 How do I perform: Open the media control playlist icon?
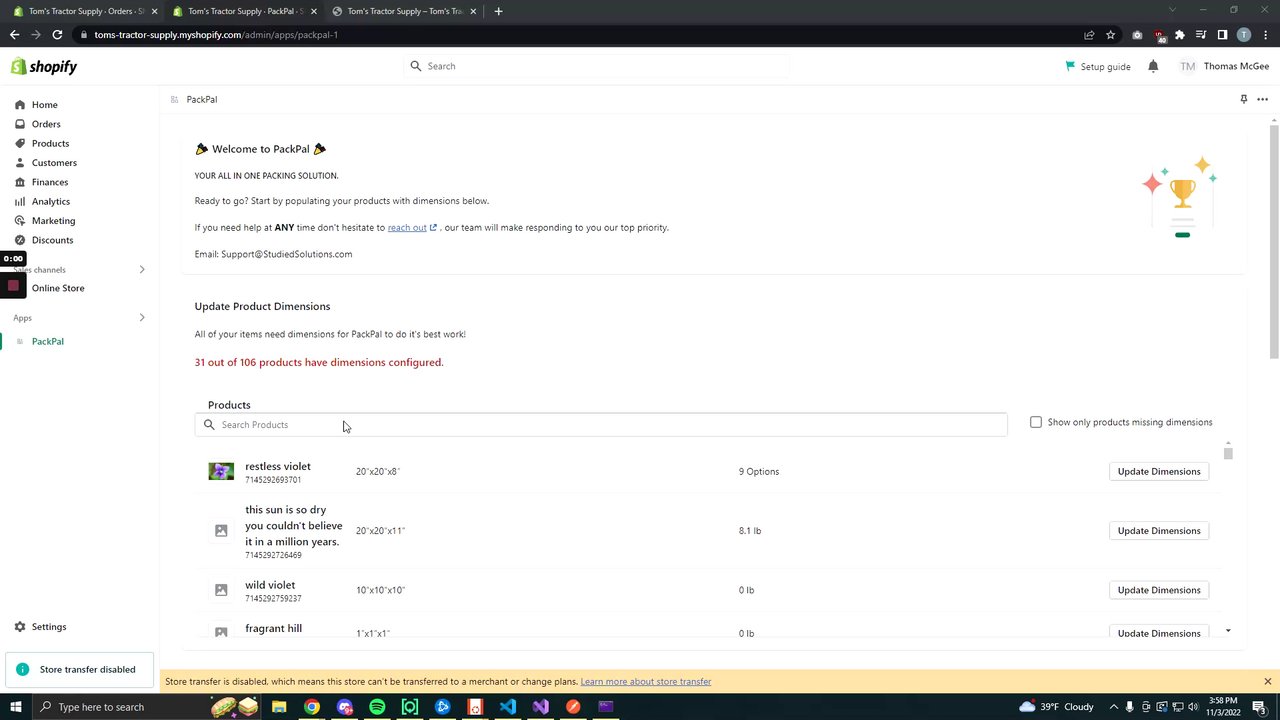[1201, 34]
